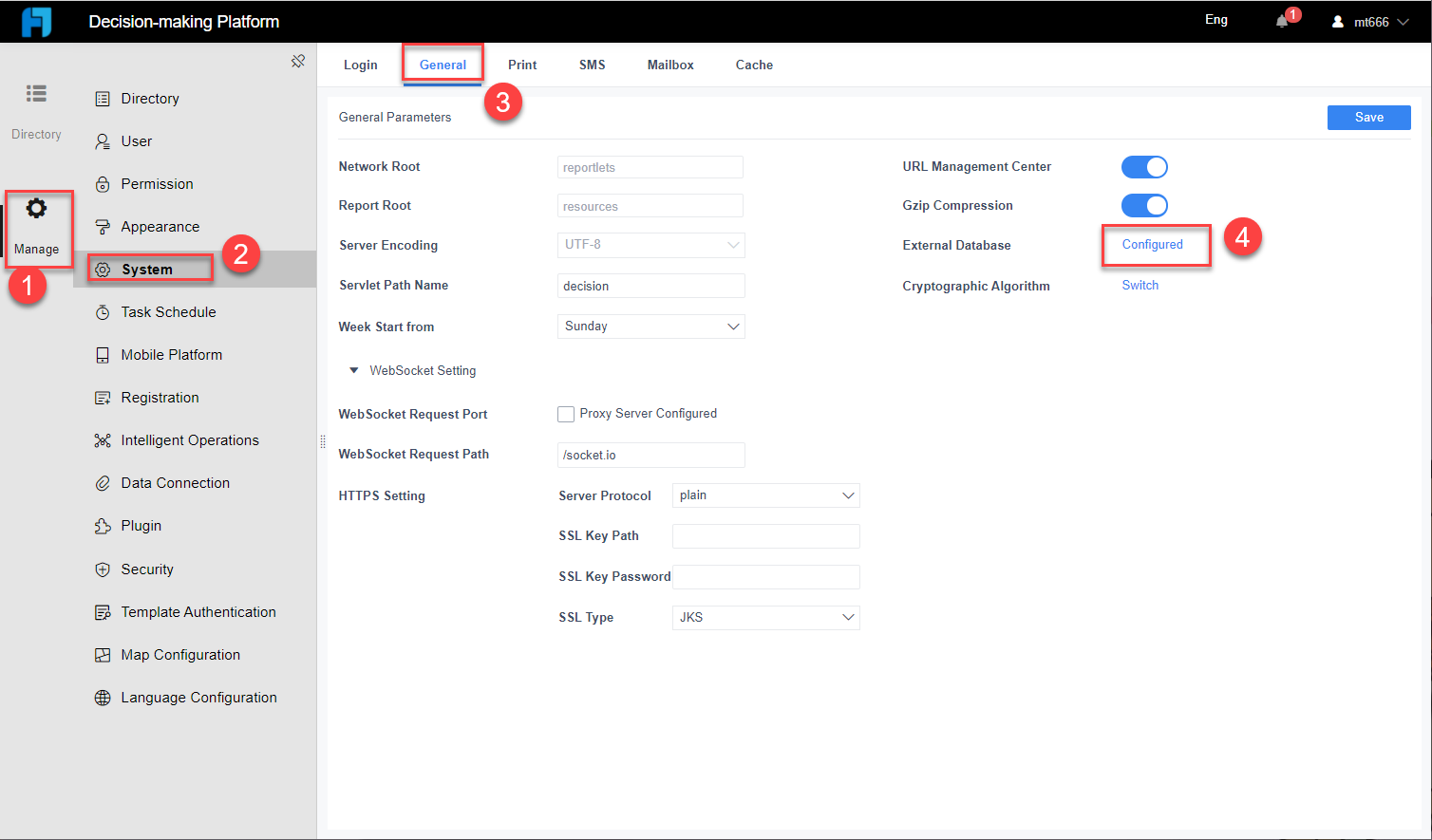1432x840 pixels.
Task: Click the Plugin puzzle icon
Action: 102,525
